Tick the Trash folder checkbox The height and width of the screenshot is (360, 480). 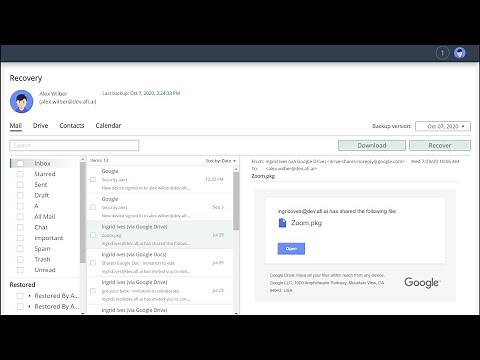pyautogui.click(x=20, y=259)
